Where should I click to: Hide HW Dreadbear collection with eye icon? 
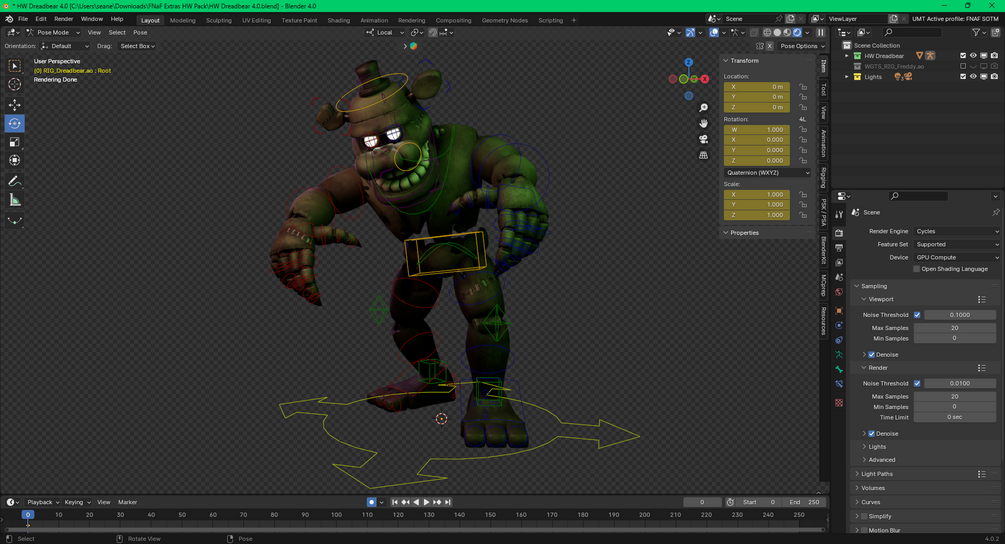[973, 56]
